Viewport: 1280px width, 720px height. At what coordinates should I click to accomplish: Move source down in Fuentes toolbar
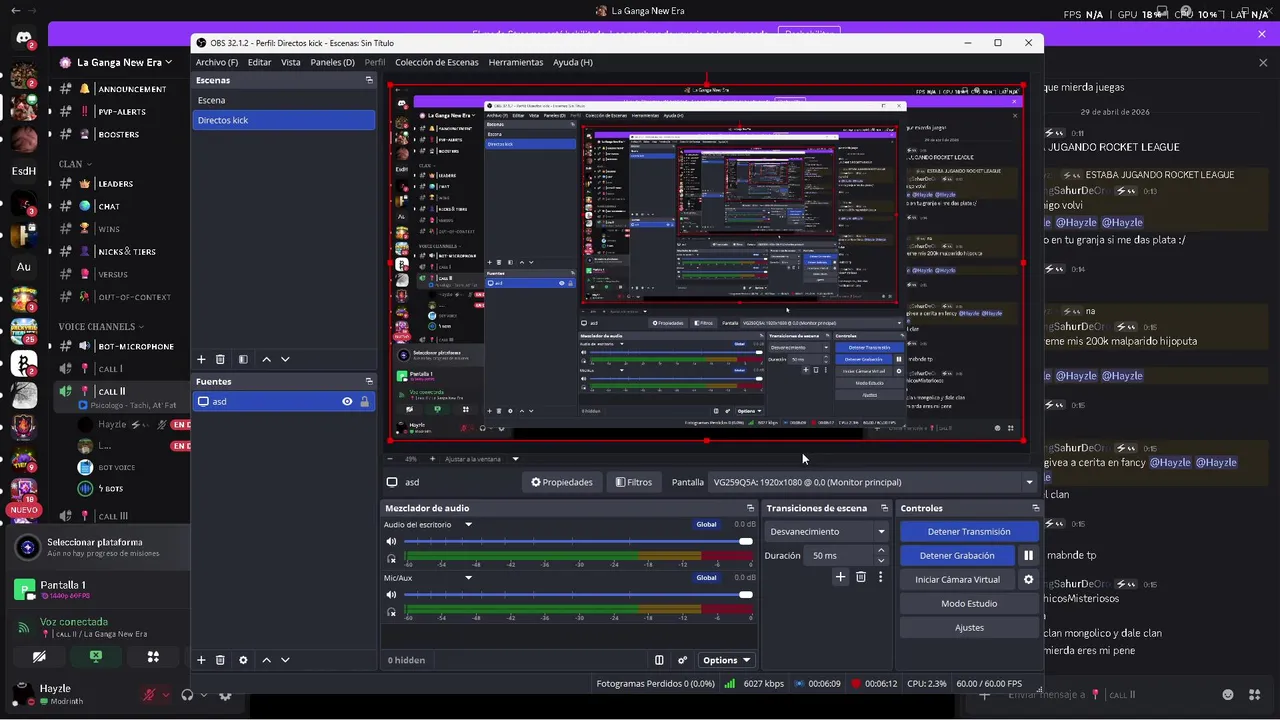285,660
